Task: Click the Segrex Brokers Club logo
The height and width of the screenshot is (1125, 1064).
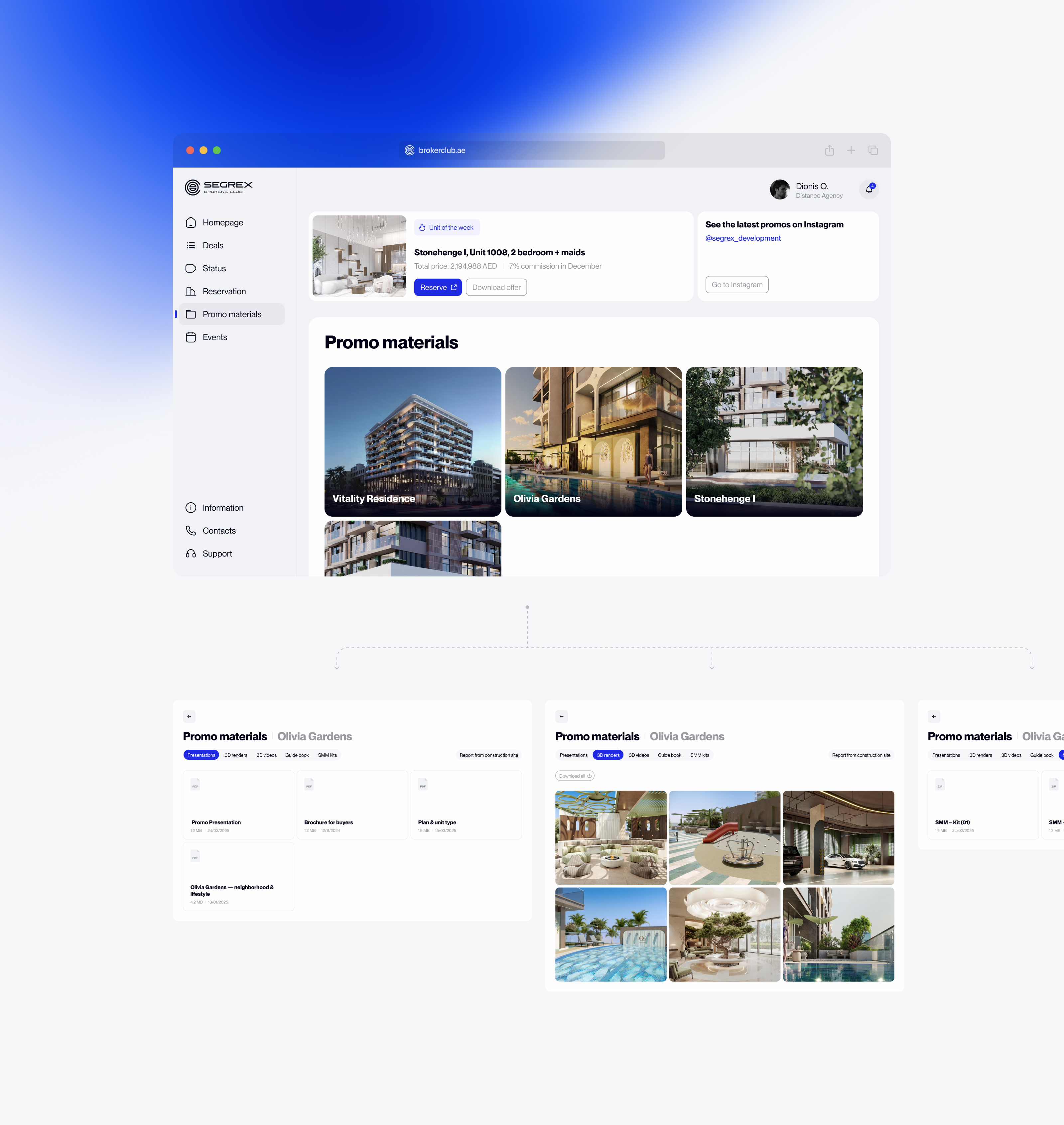Action: point(218,187)
